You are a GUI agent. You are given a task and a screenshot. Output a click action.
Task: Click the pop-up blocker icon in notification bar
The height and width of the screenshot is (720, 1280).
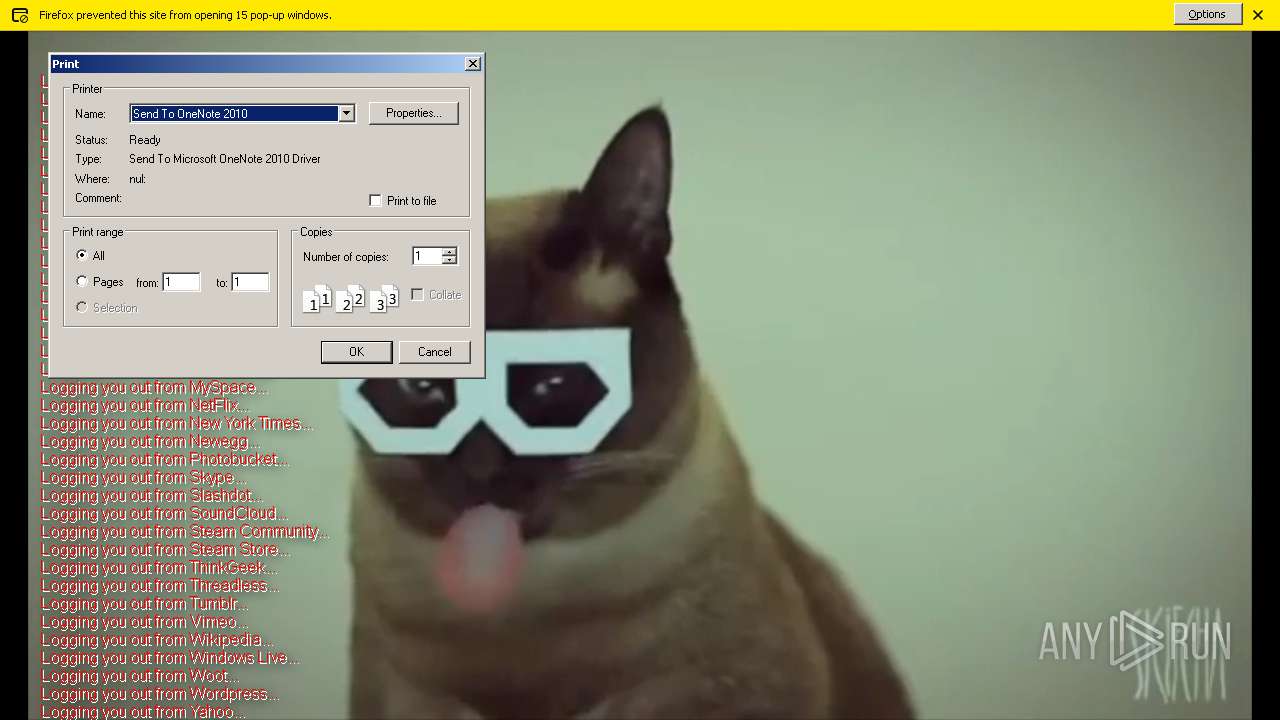pyautogui.click(x=19, y=15)
